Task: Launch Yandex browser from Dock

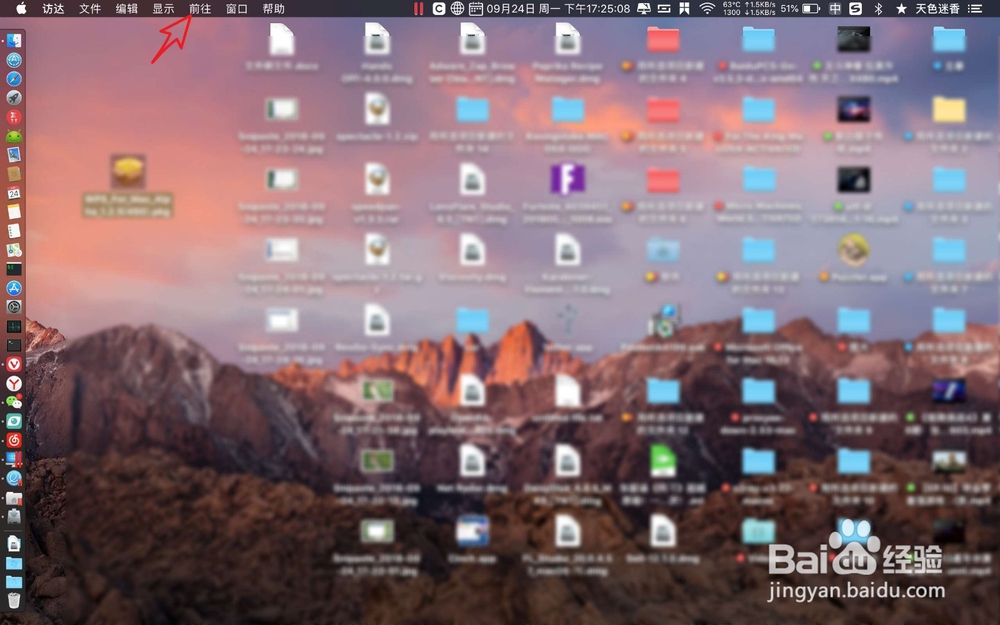Action: pyautogui.click(x=13, y=383)
